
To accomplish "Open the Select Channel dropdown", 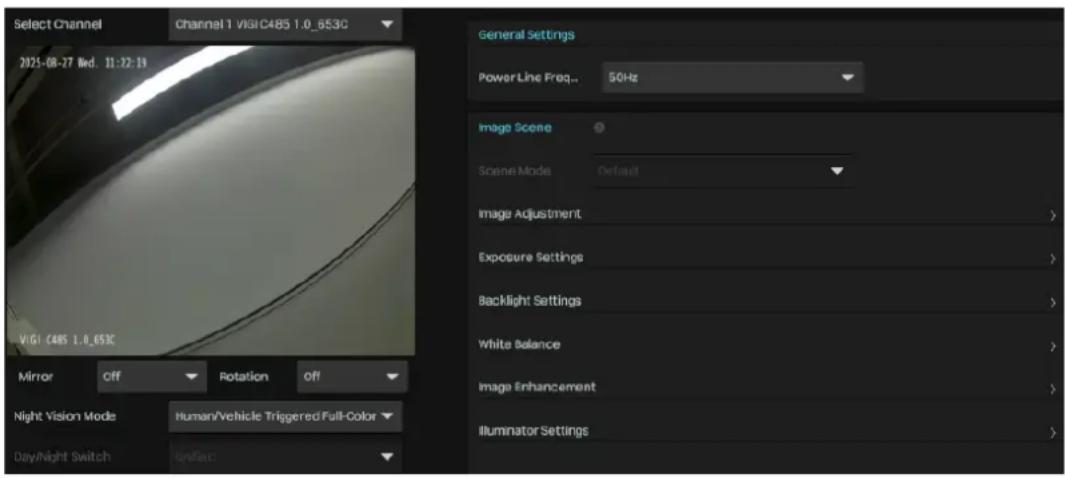I will pos(285,24).
